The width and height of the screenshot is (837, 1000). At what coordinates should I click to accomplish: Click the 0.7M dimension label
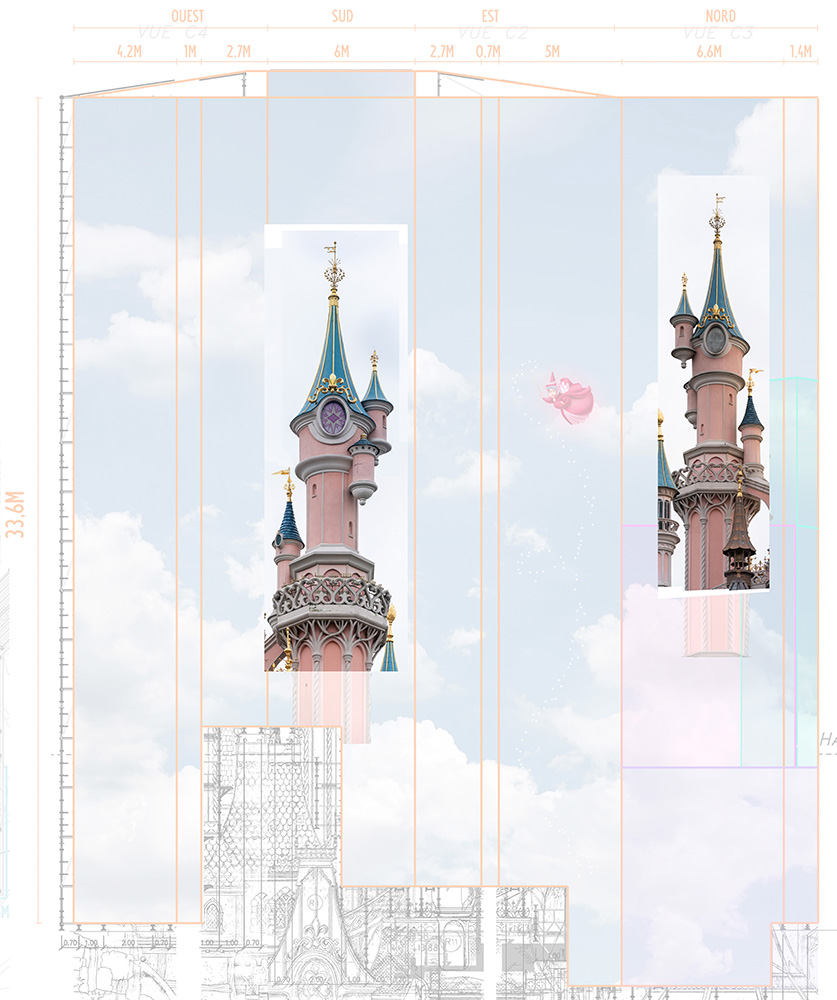point(488,51)
